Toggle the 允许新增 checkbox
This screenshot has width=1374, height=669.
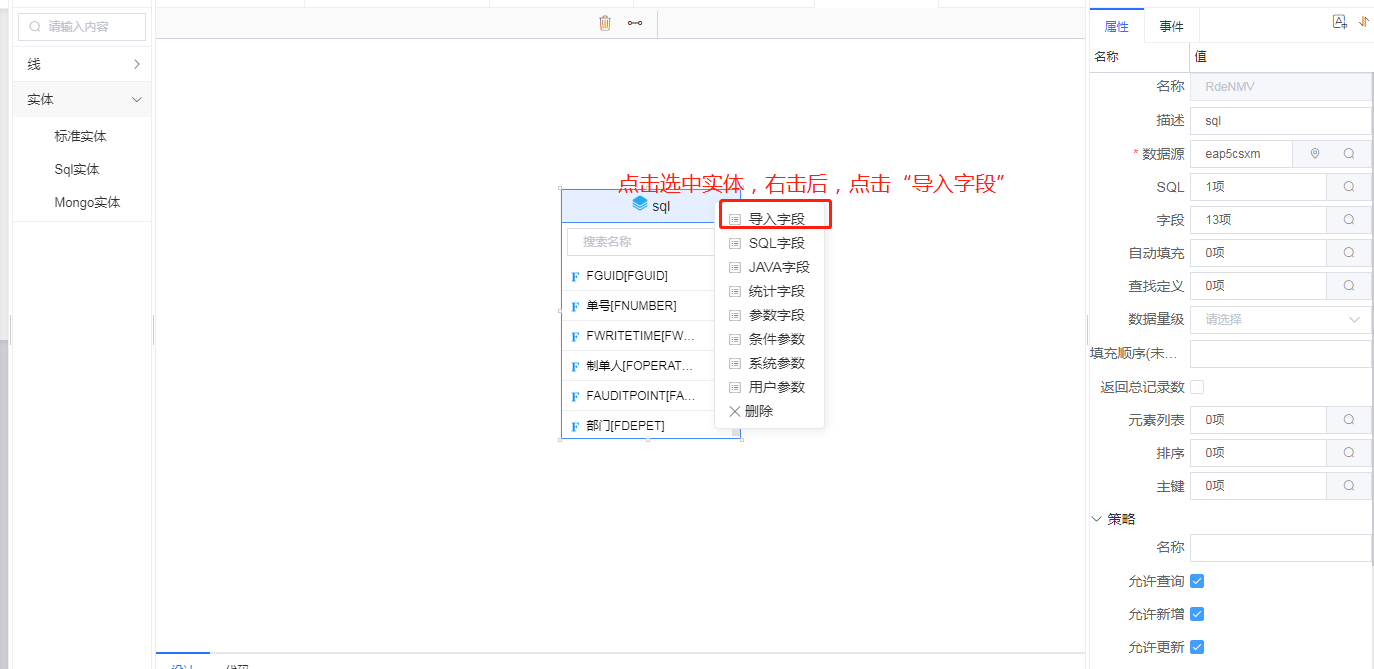(x=1197, y=614)
